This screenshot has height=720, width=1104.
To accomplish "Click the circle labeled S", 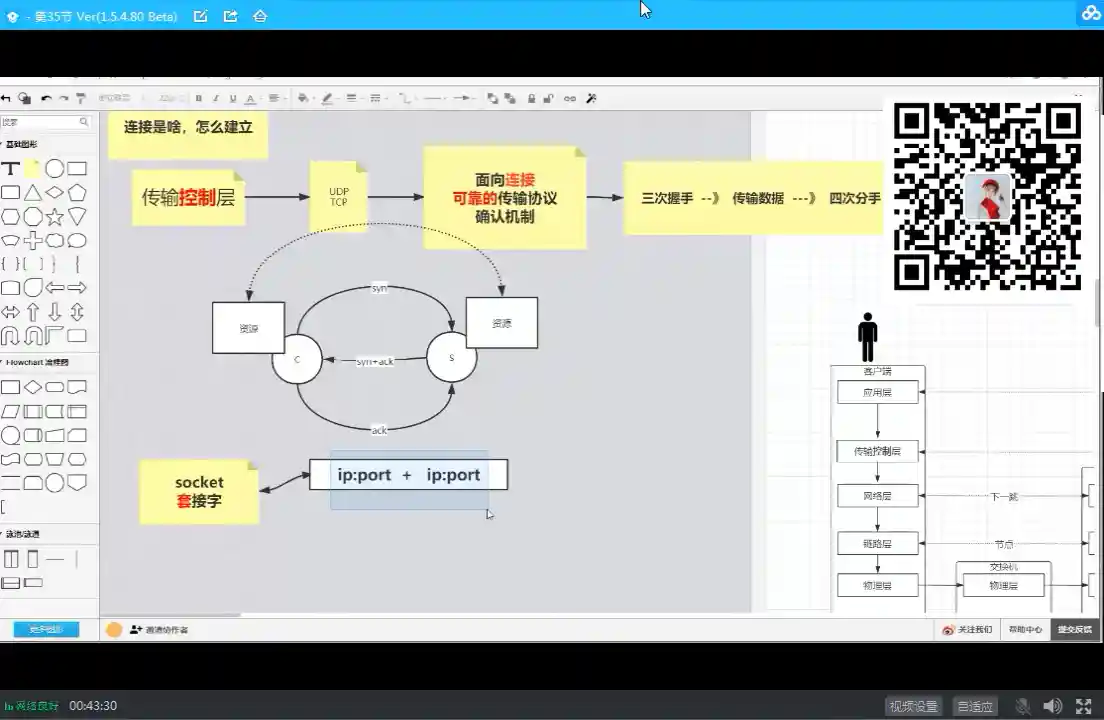I will pyautogui.click(x=451, y=358).
